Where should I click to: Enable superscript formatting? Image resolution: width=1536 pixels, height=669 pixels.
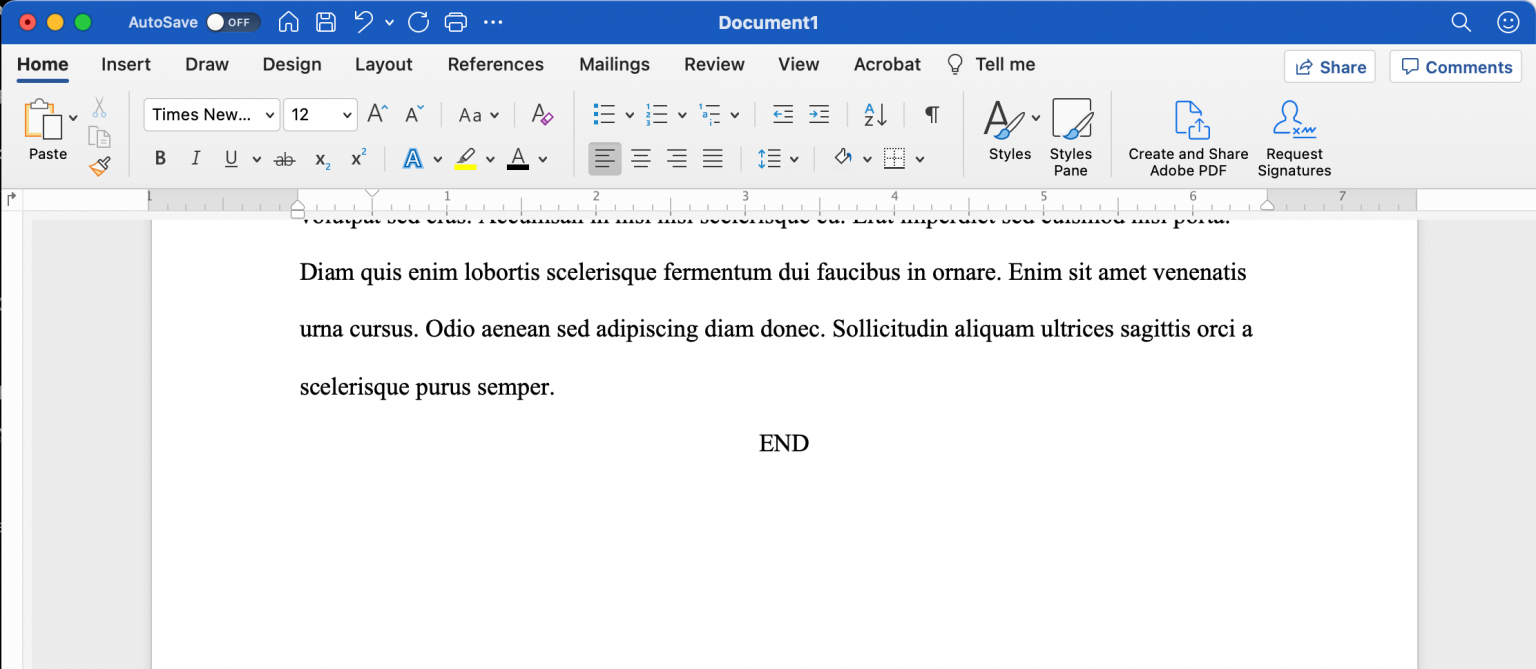coord(357,158)
